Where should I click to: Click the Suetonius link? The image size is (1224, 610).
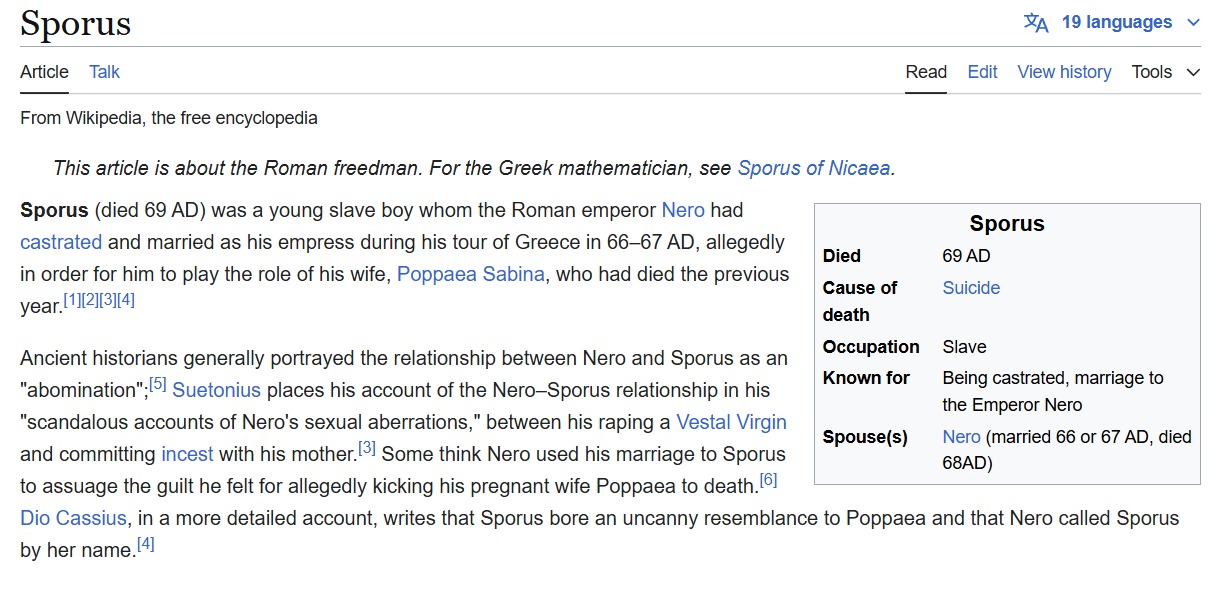click(x=216, y=390)
